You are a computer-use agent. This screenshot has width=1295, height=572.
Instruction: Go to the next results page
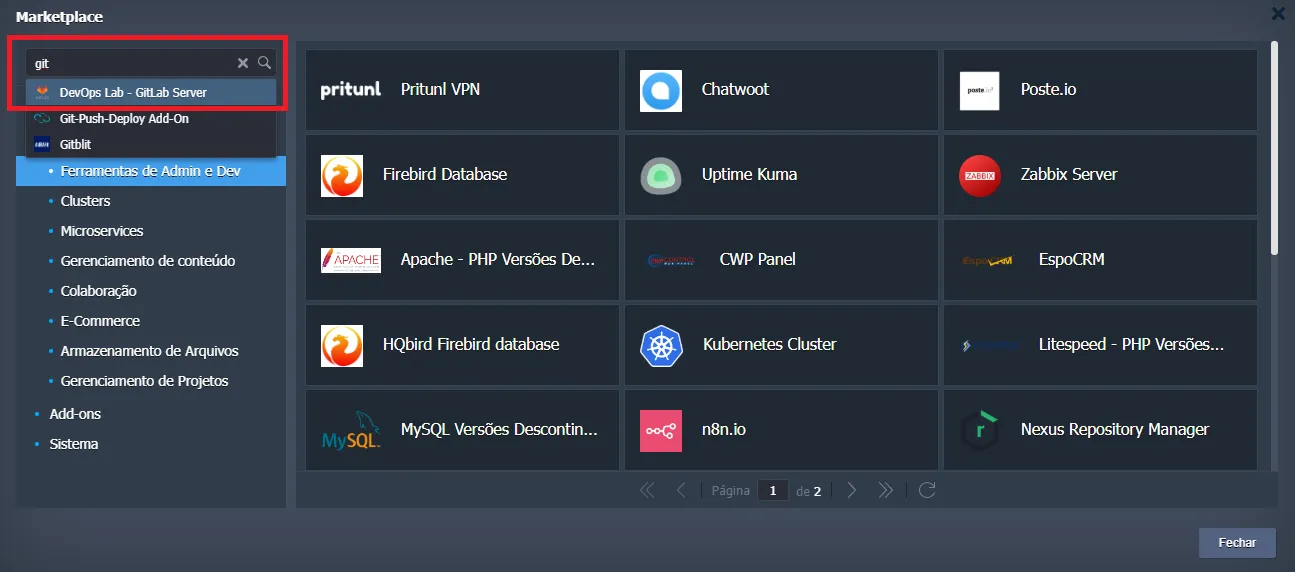pyautogui.click(x=851, y=490)
